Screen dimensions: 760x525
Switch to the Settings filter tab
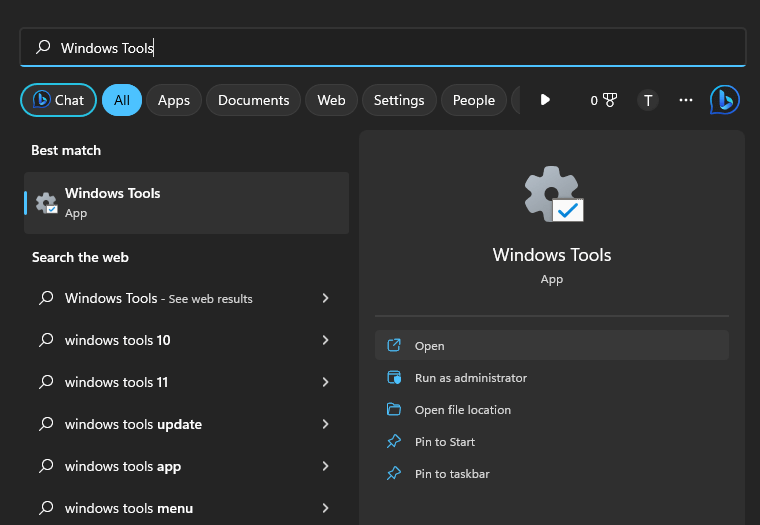[x=399, y=100]
